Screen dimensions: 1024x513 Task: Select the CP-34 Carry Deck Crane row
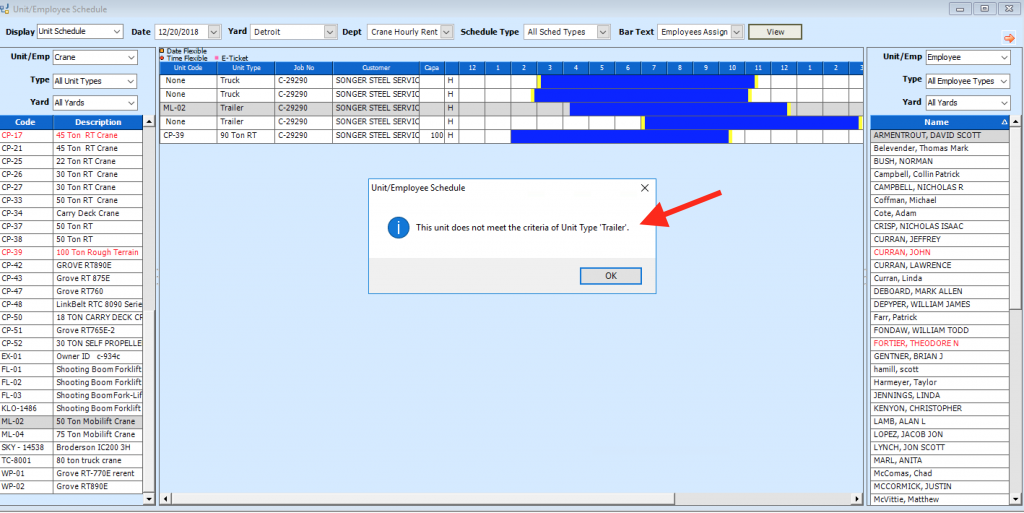pyautogui.click(x=71, y=213)
